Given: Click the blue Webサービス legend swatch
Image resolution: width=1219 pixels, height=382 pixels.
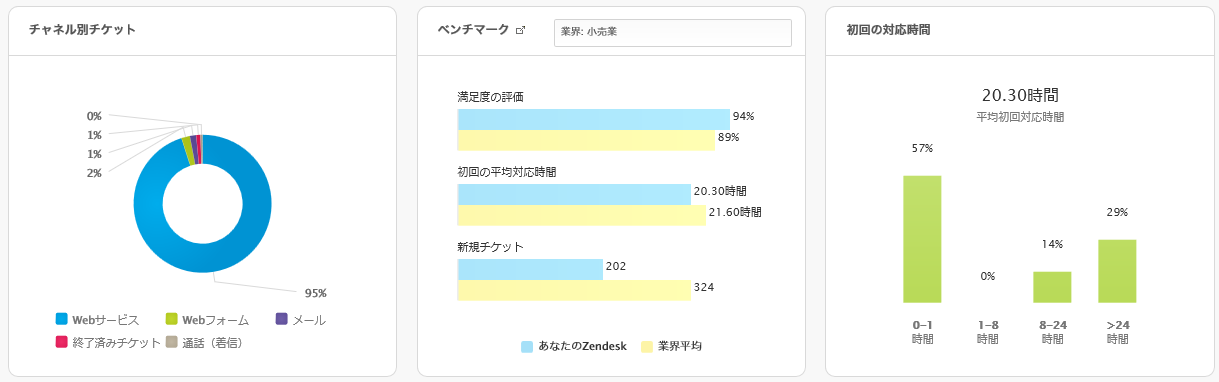Looking at the screenshot, I should tap(62, 319).
